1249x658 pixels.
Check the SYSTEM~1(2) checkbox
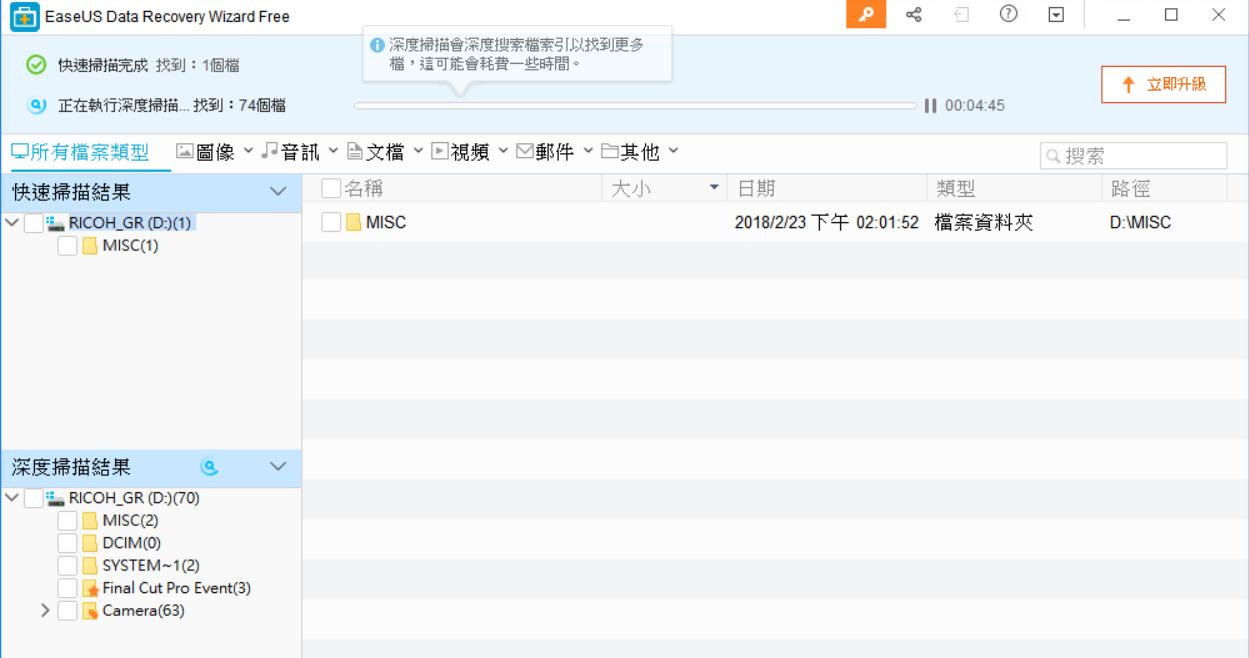[68, 566]
